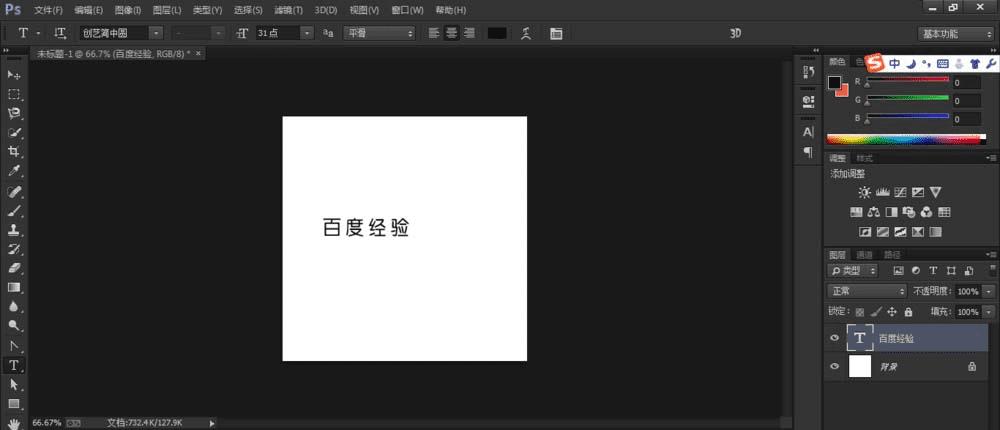Select the Blur tool
Screen dimensions: 1000x430
pos(14,307)
